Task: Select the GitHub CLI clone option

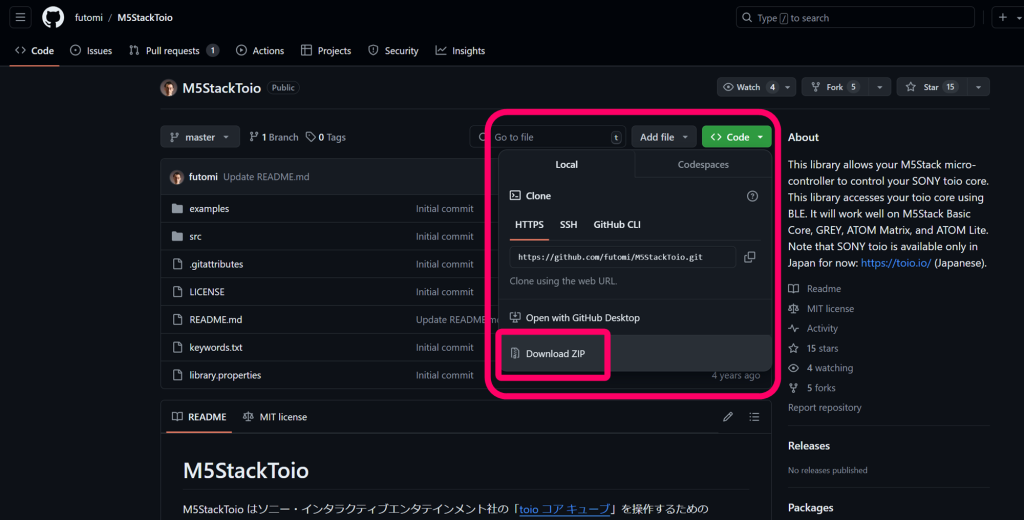Action: (617, 225)
